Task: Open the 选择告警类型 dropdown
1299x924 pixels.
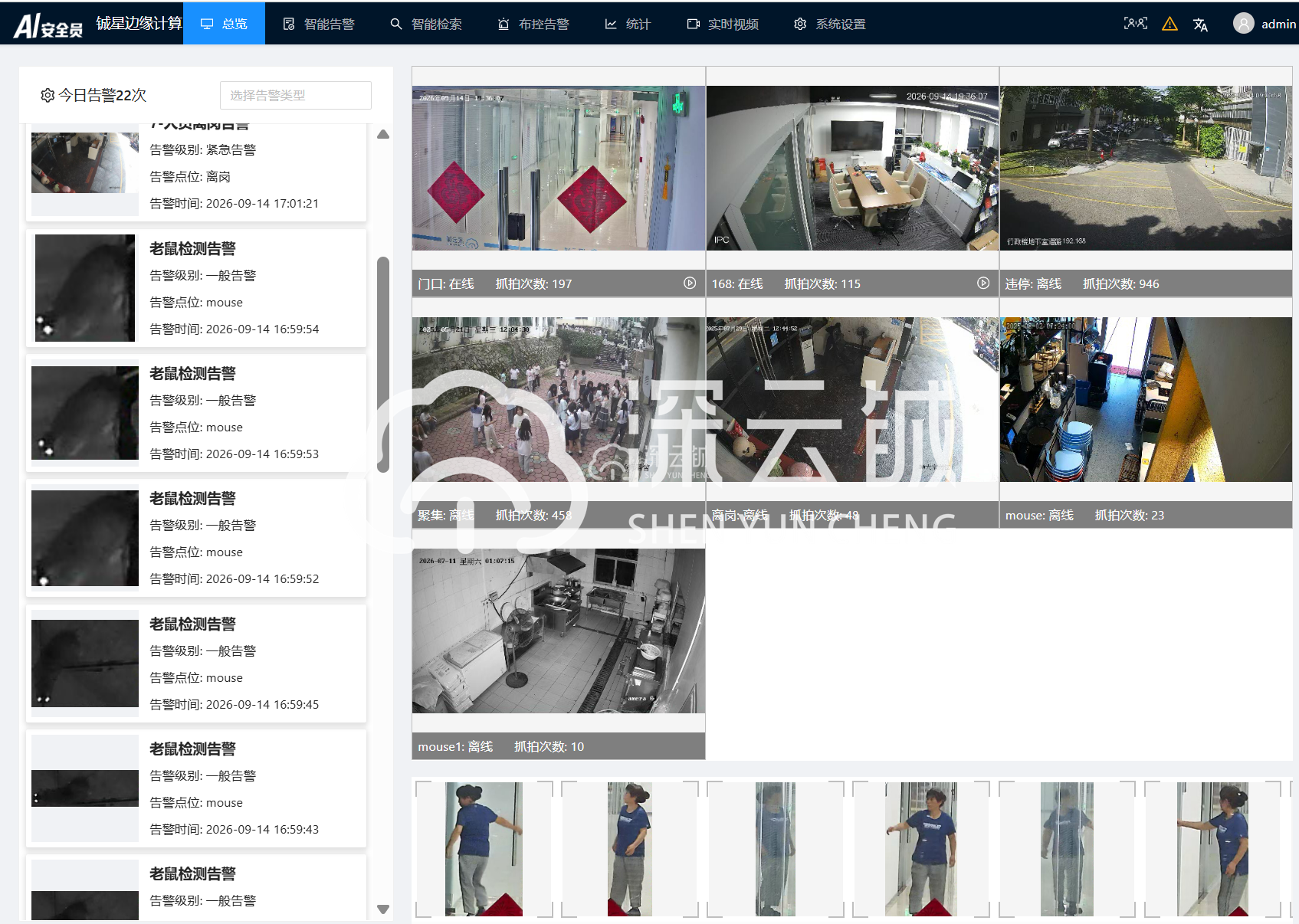Action: coord(295,95)
